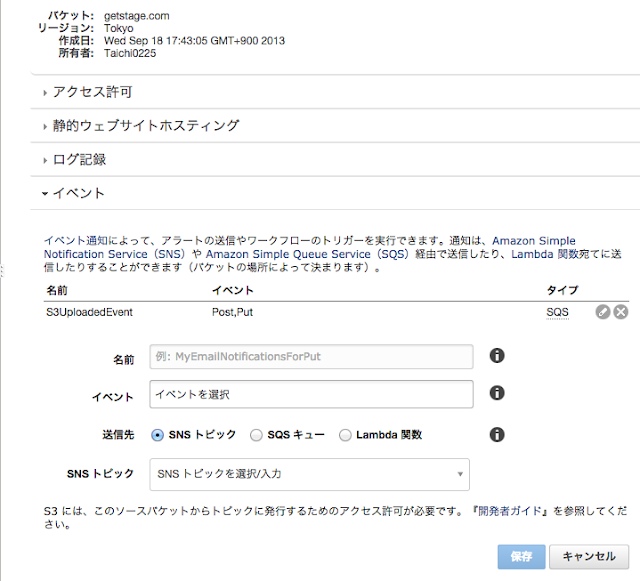Select the Lambda 関数 radio button
The image size is (640, 581).
click(x=345, y=435)
